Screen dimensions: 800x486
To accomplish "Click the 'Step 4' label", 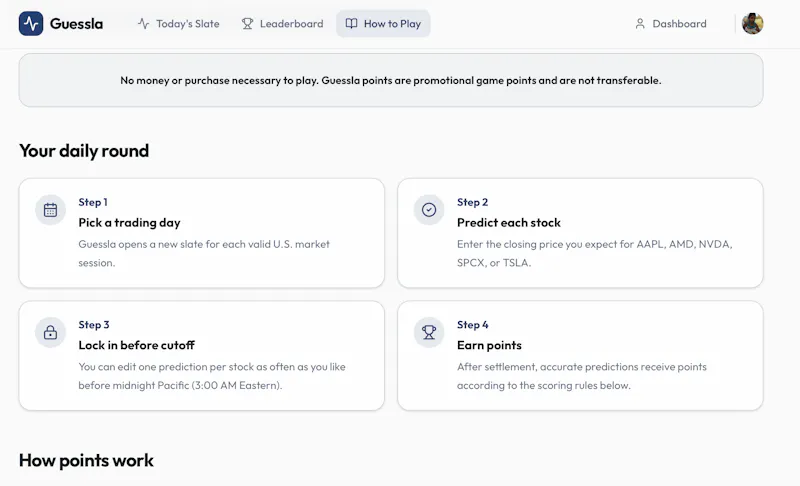I will (x=472, y=324).
